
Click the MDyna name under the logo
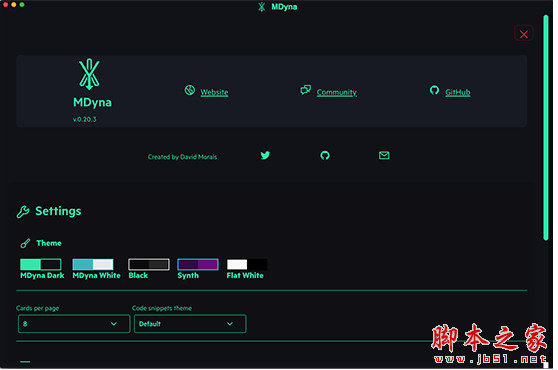tap(92, 102)
